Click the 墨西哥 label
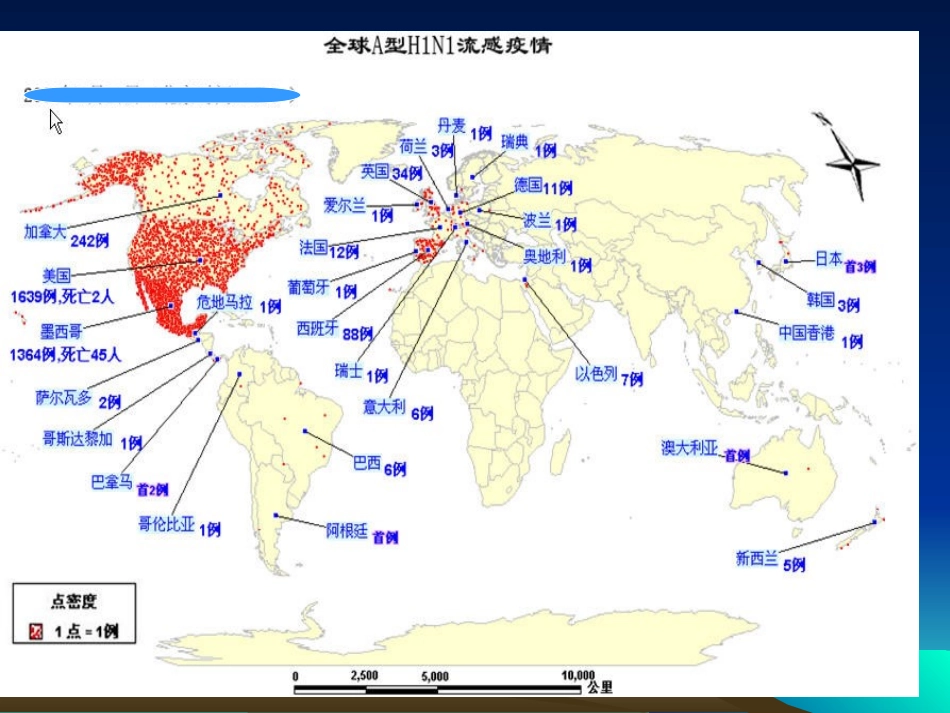The width and height of the screenshot is (950, 713). click(x=61, y=331)
